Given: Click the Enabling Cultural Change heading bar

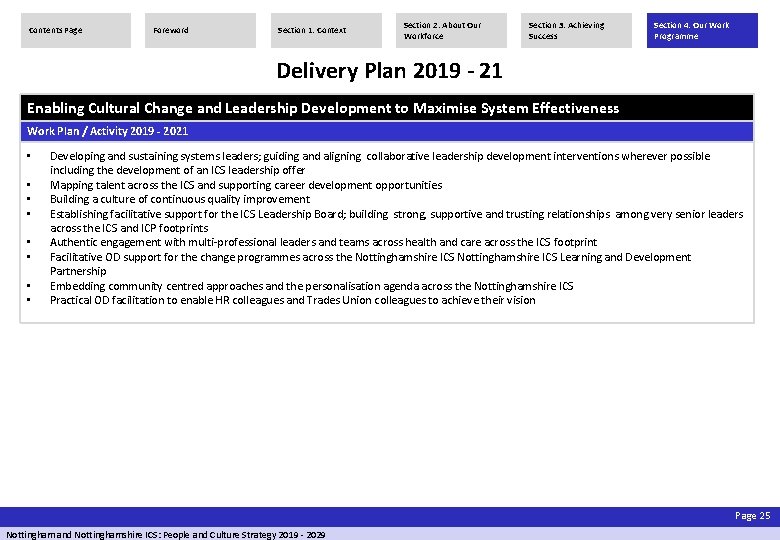Looking at the screenshot, I should 387,108.
